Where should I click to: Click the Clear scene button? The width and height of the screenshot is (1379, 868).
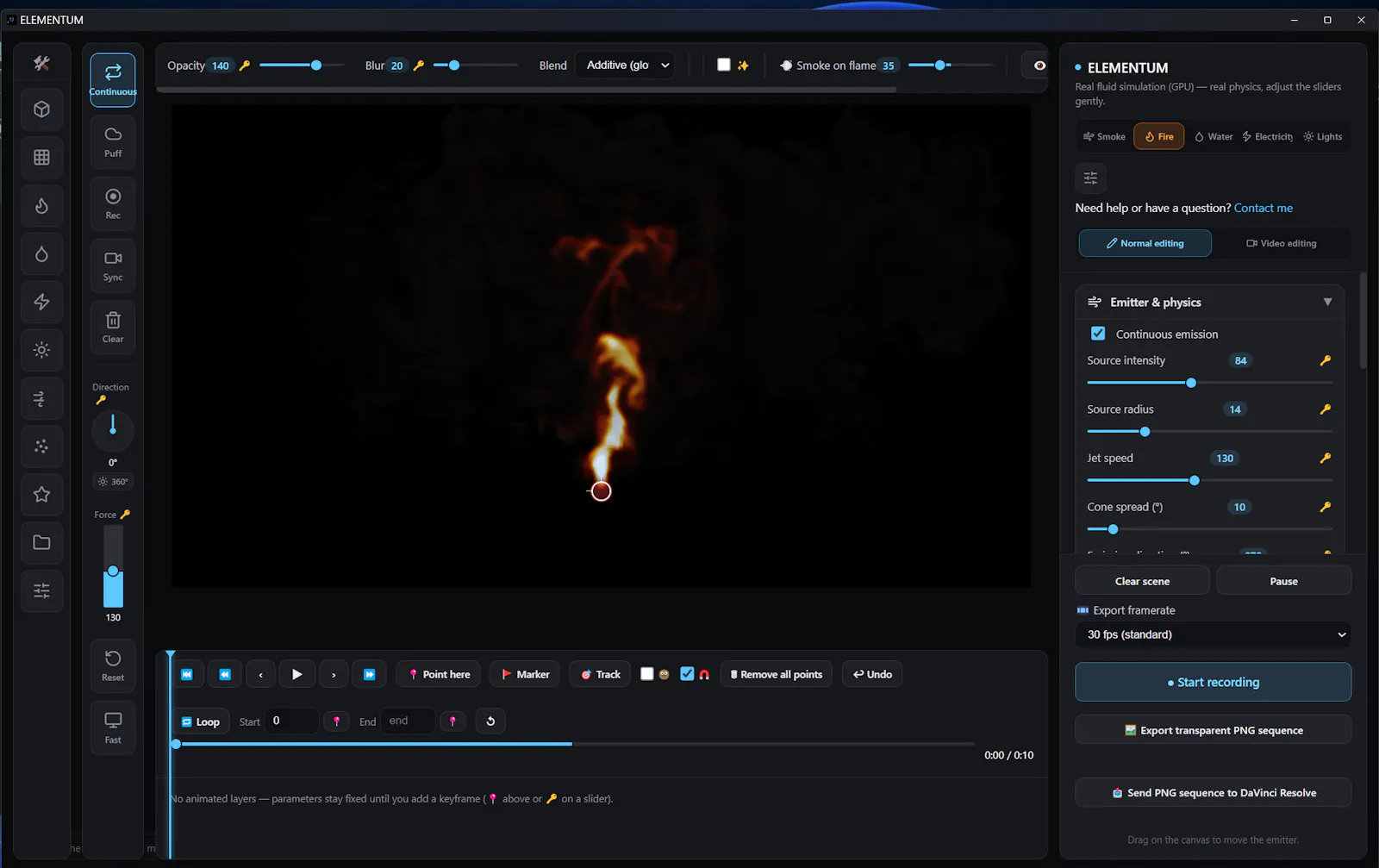(1142, 581)
